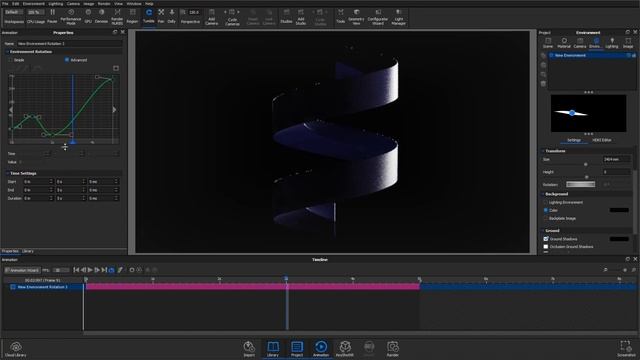The image size is (640, 360).
Task: Select the Pan camera tool
Action: [161, 16]
